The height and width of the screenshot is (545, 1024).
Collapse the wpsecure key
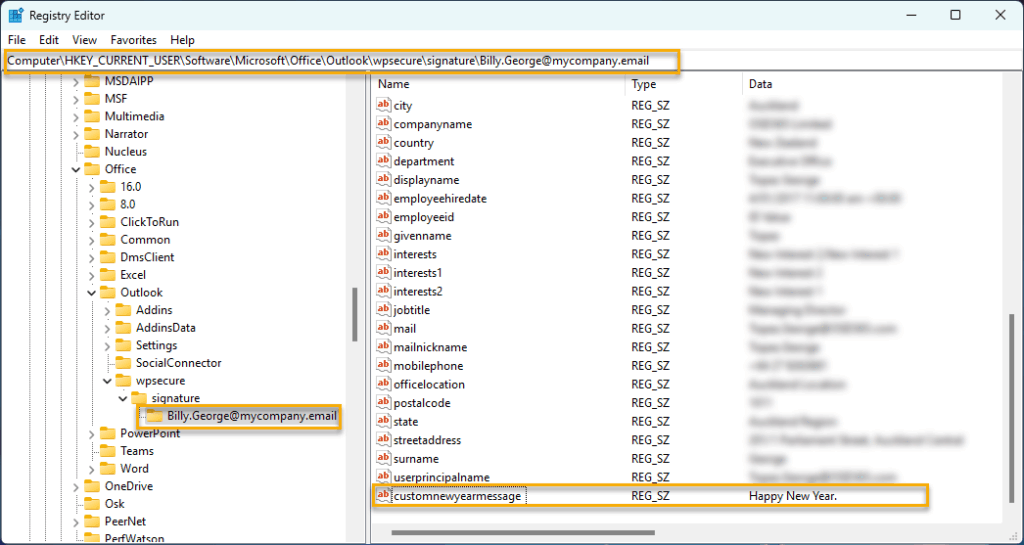[107, 381]
